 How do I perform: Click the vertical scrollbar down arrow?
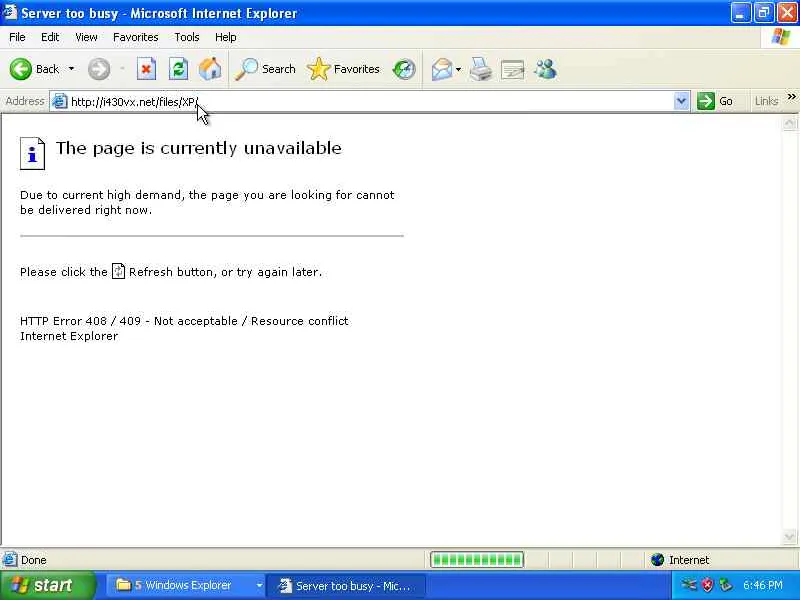click(789, 536)
